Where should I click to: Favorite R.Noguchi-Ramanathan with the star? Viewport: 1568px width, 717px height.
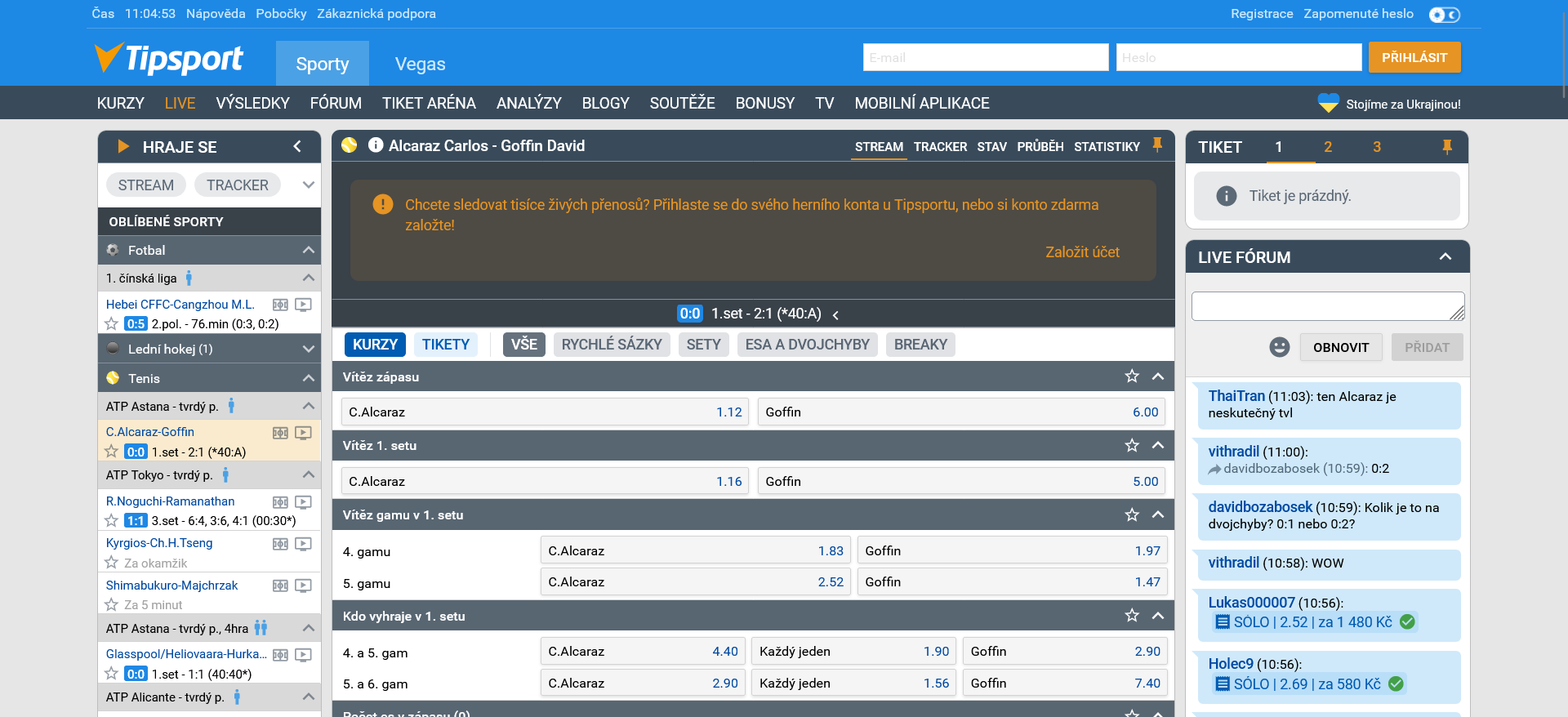click(x=112, y=520)
